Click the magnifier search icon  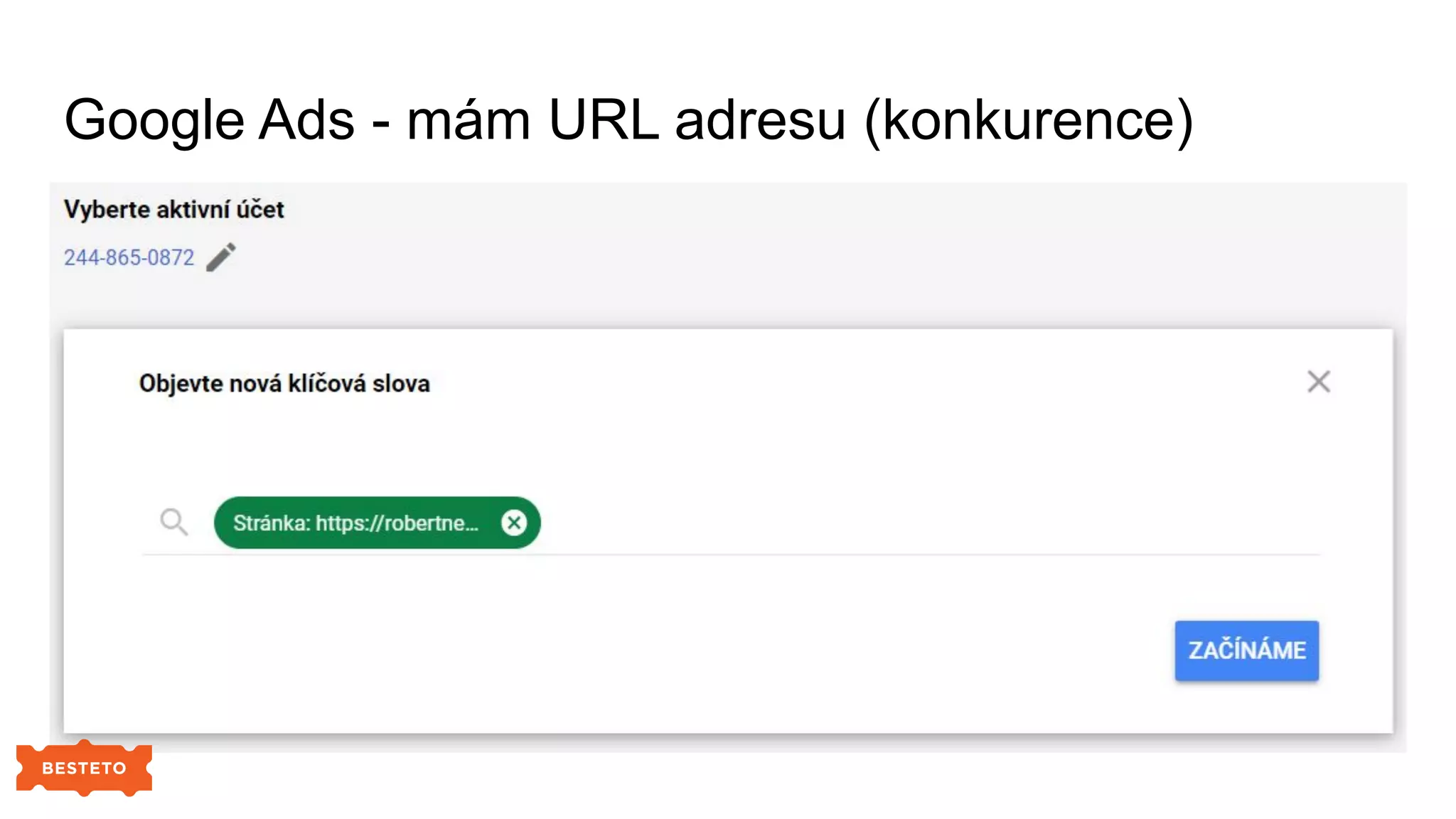pos(173,523)
